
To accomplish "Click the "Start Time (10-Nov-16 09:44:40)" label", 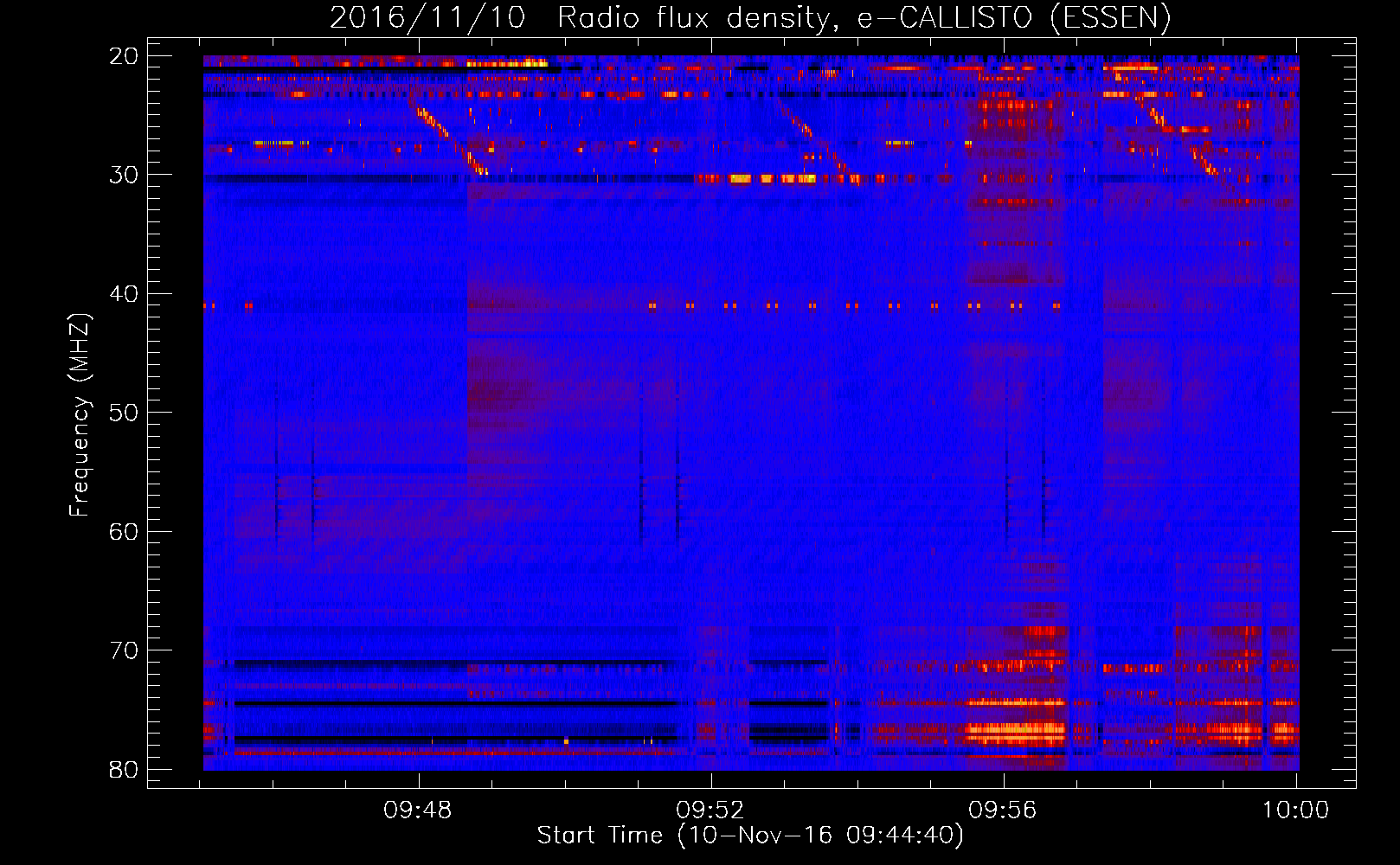I will pos(750,836).
